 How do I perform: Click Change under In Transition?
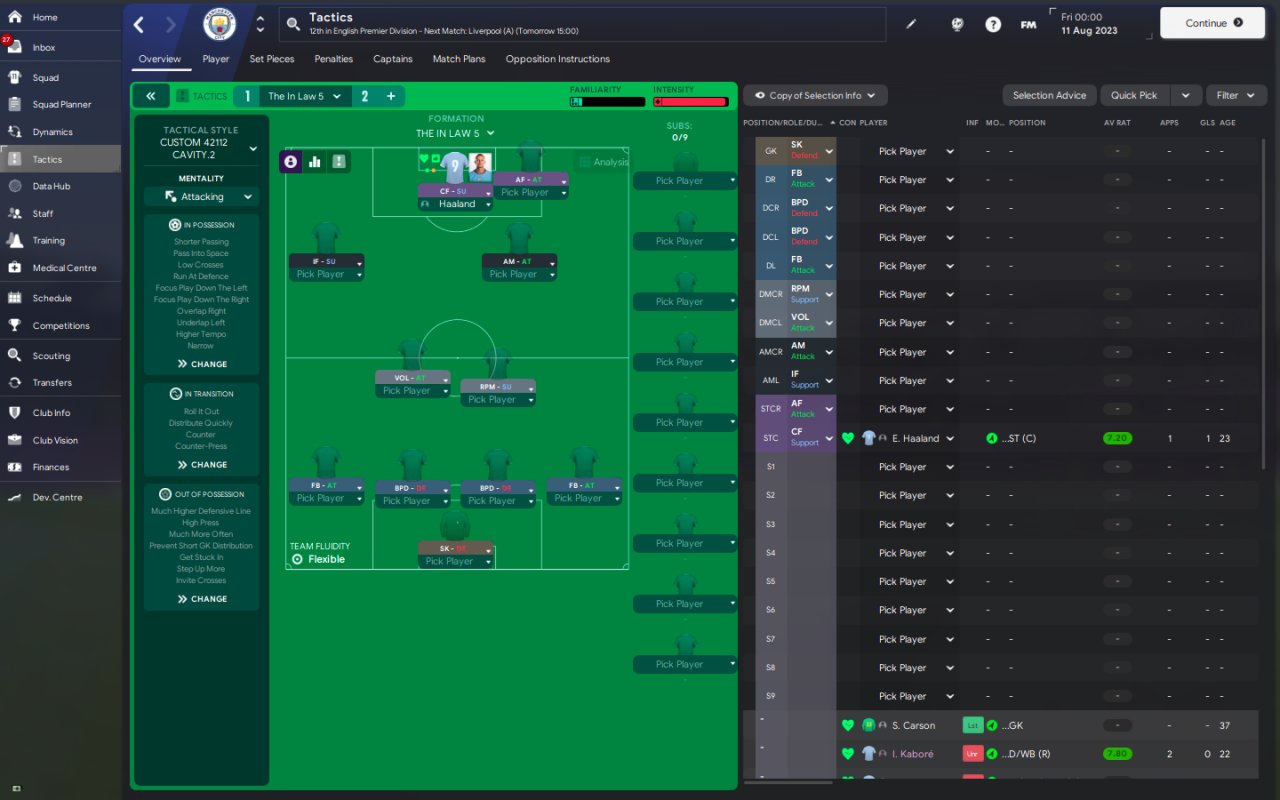pyautogui.click(x=202, y=465)
